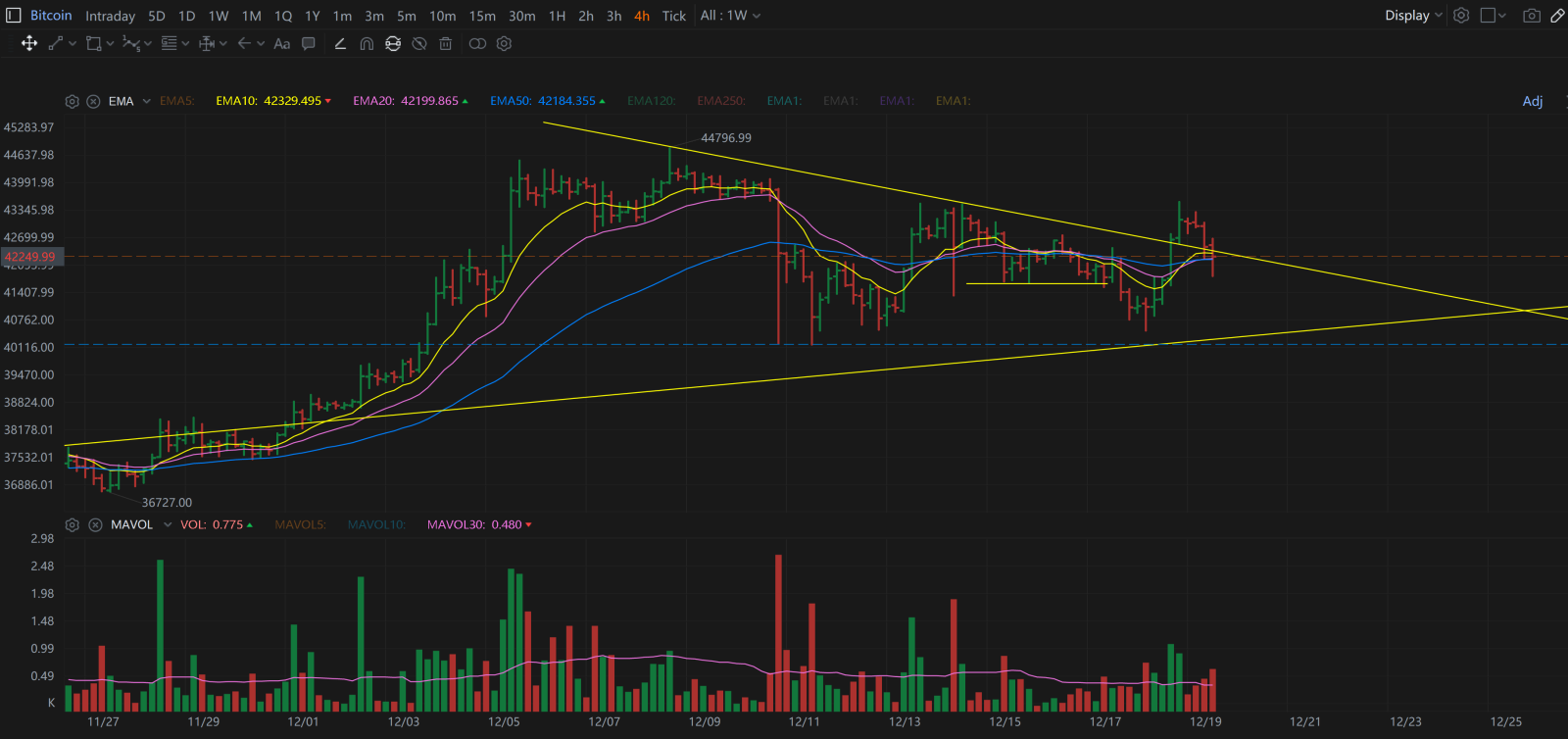
Task: Expand the MAVOL indicator dropdown
Action: (x=168, y=524)
